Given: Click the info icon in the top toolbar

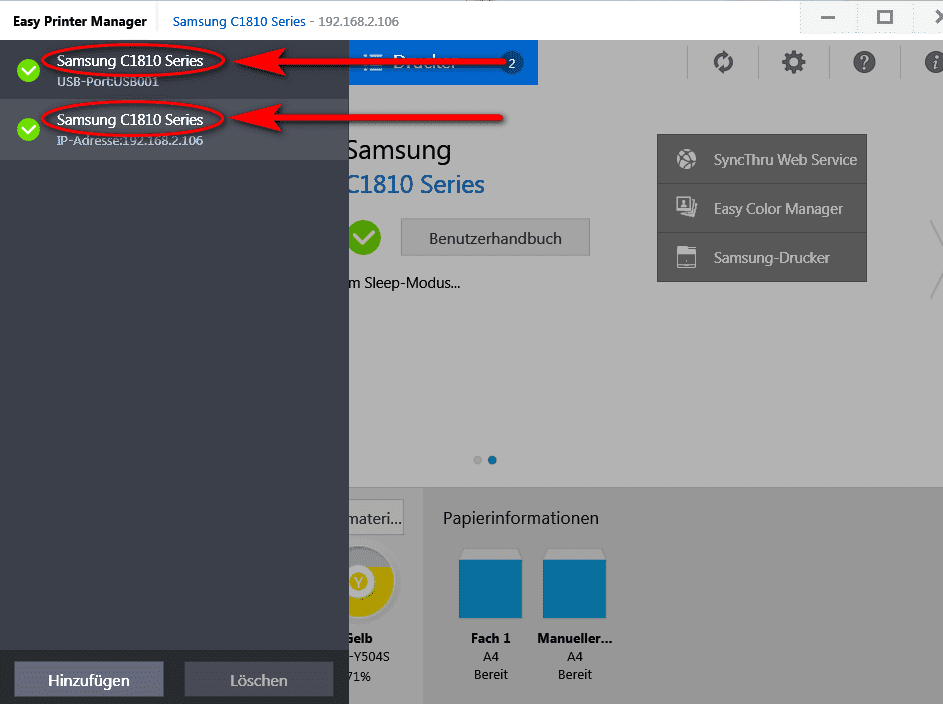Looking at the screenshot, I should point(933,62).
